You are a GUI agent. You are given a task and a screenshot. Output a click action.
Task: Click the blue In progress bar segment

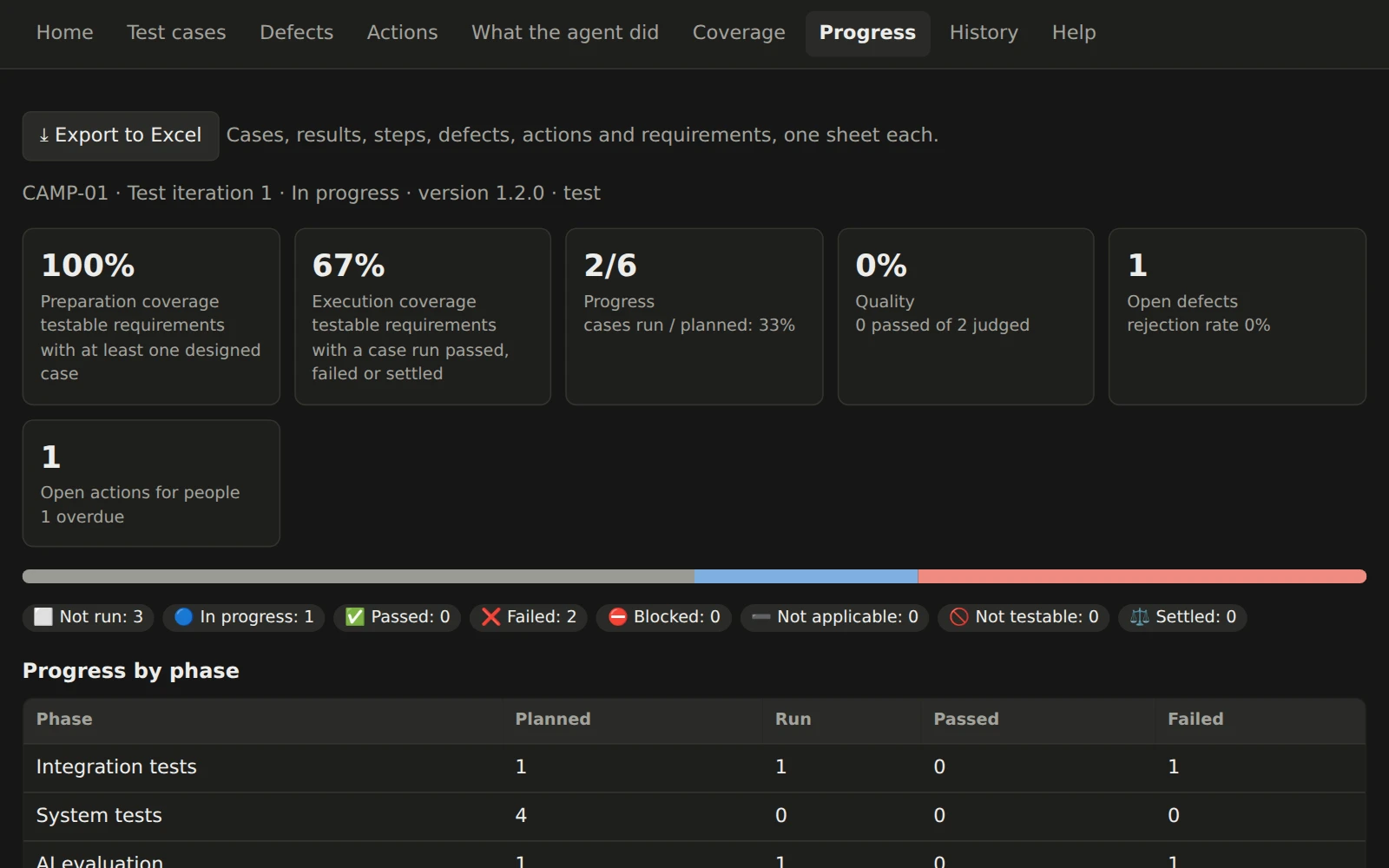click(806, 576)
